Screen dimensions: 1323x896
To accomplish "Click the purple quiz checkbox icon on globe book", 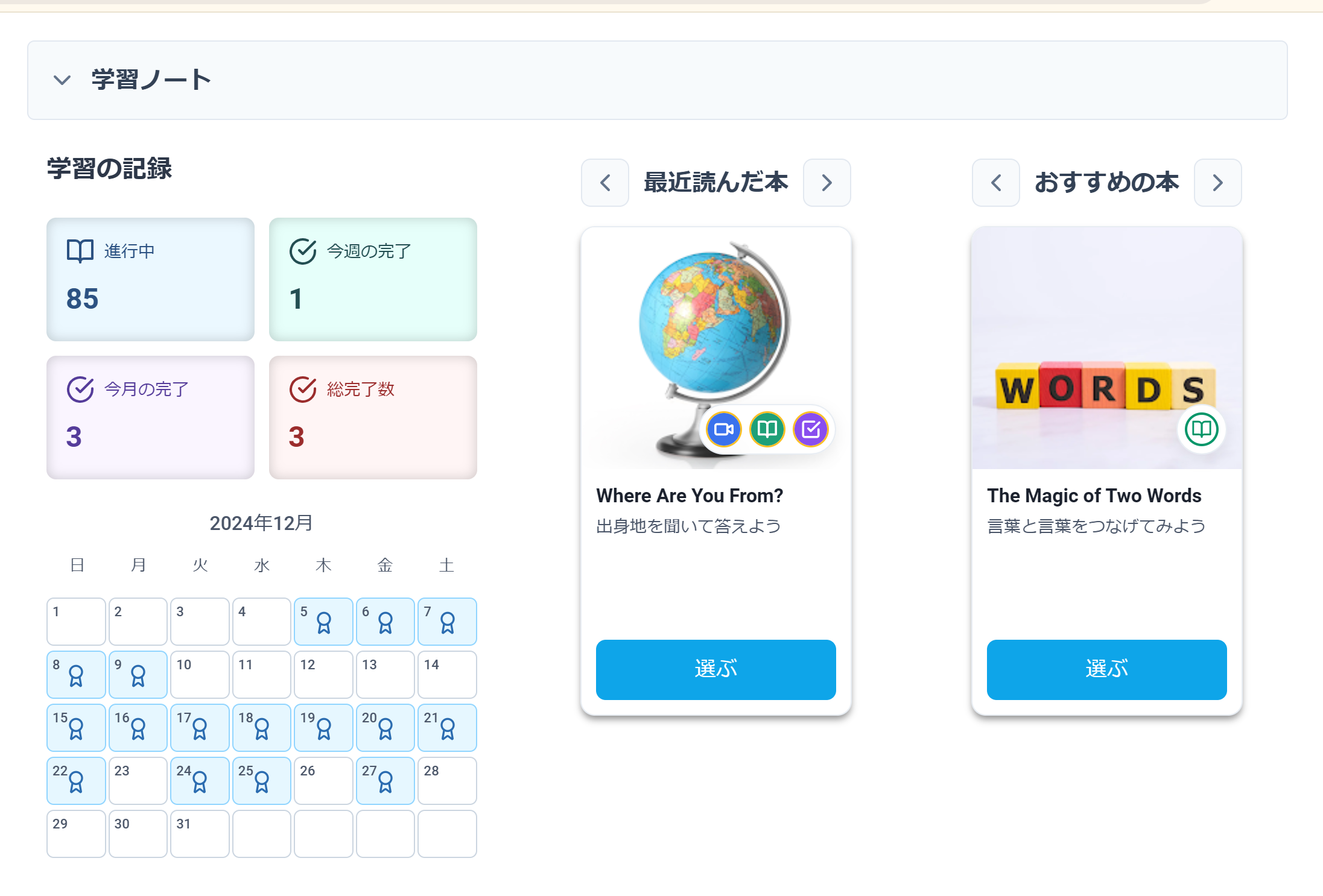I will coord(811,429).
